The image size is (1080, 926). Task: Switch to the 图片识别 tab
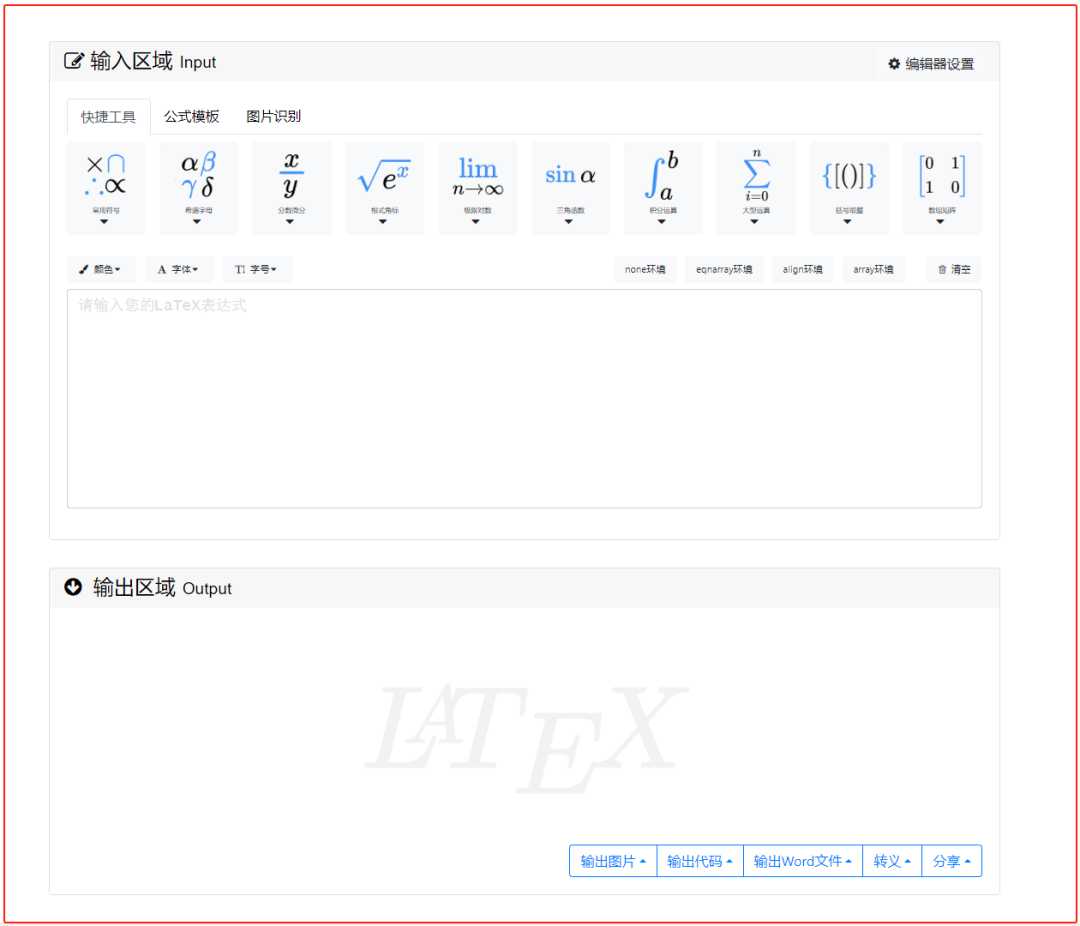coord(273,117)
